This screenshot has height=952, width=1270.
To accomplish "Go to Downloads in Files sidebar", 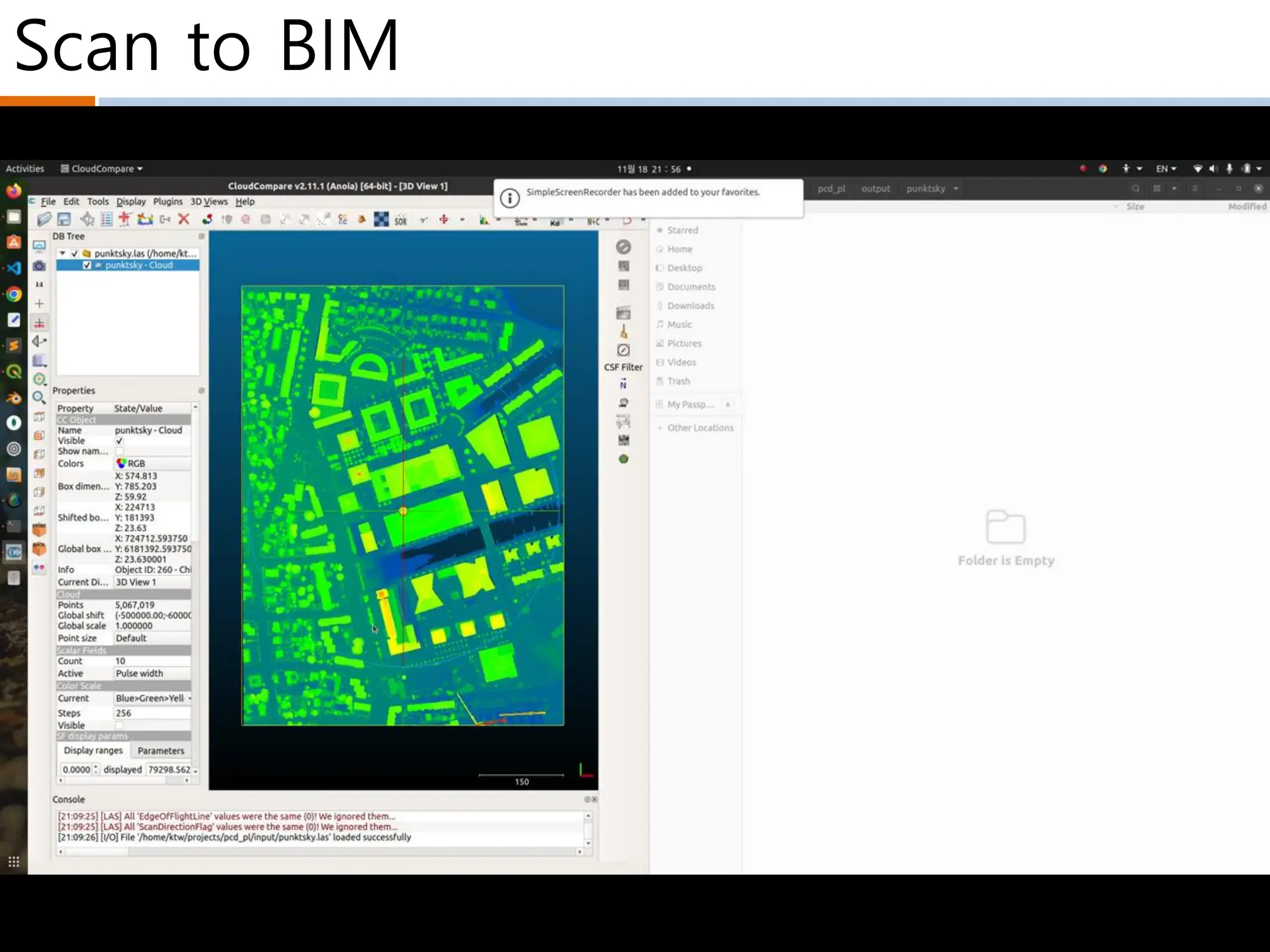I will (691, 306).
